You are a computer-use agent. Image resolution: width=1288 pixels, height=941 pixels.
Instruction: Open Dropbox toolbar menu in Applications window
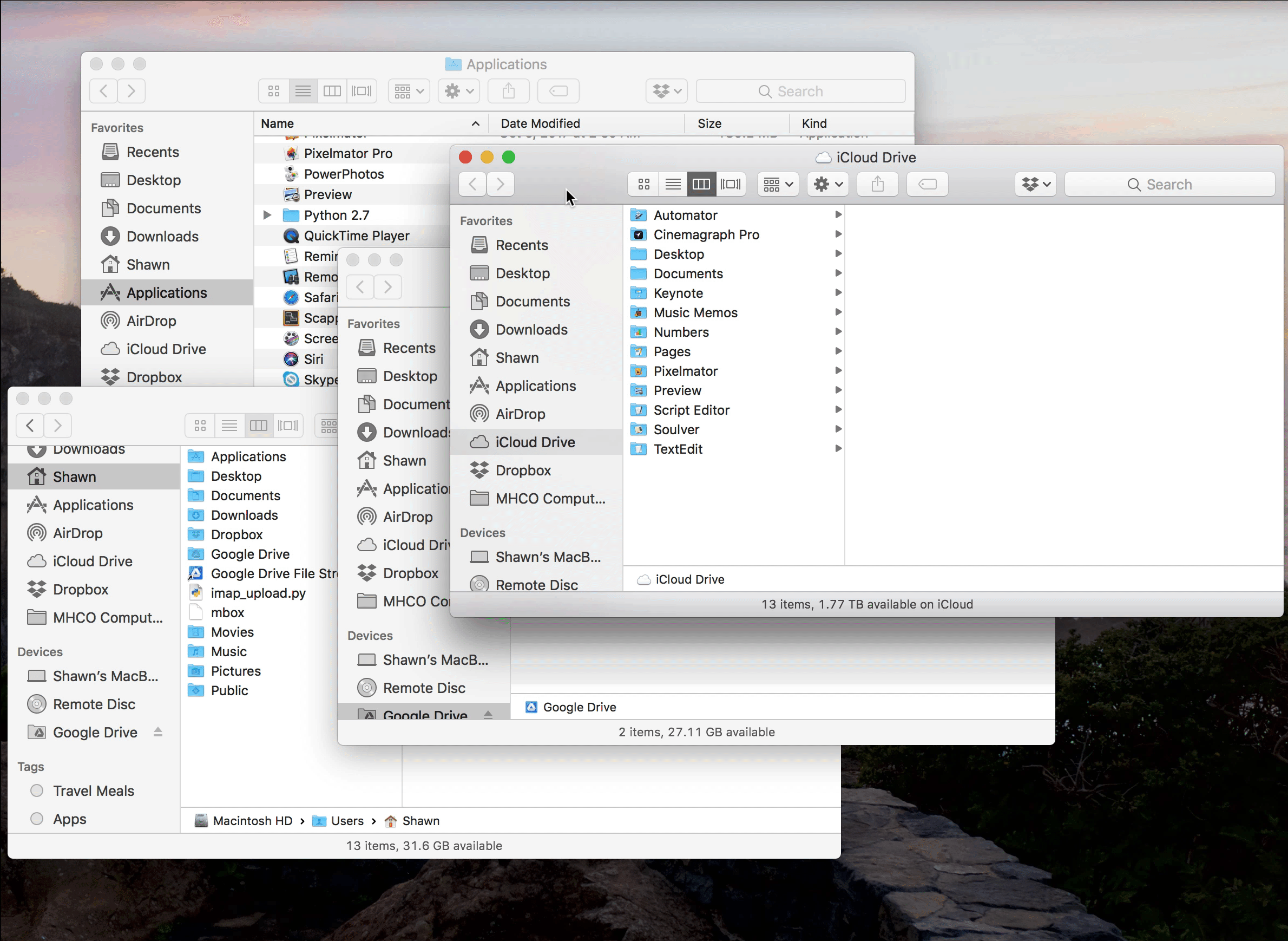point(666,91)
